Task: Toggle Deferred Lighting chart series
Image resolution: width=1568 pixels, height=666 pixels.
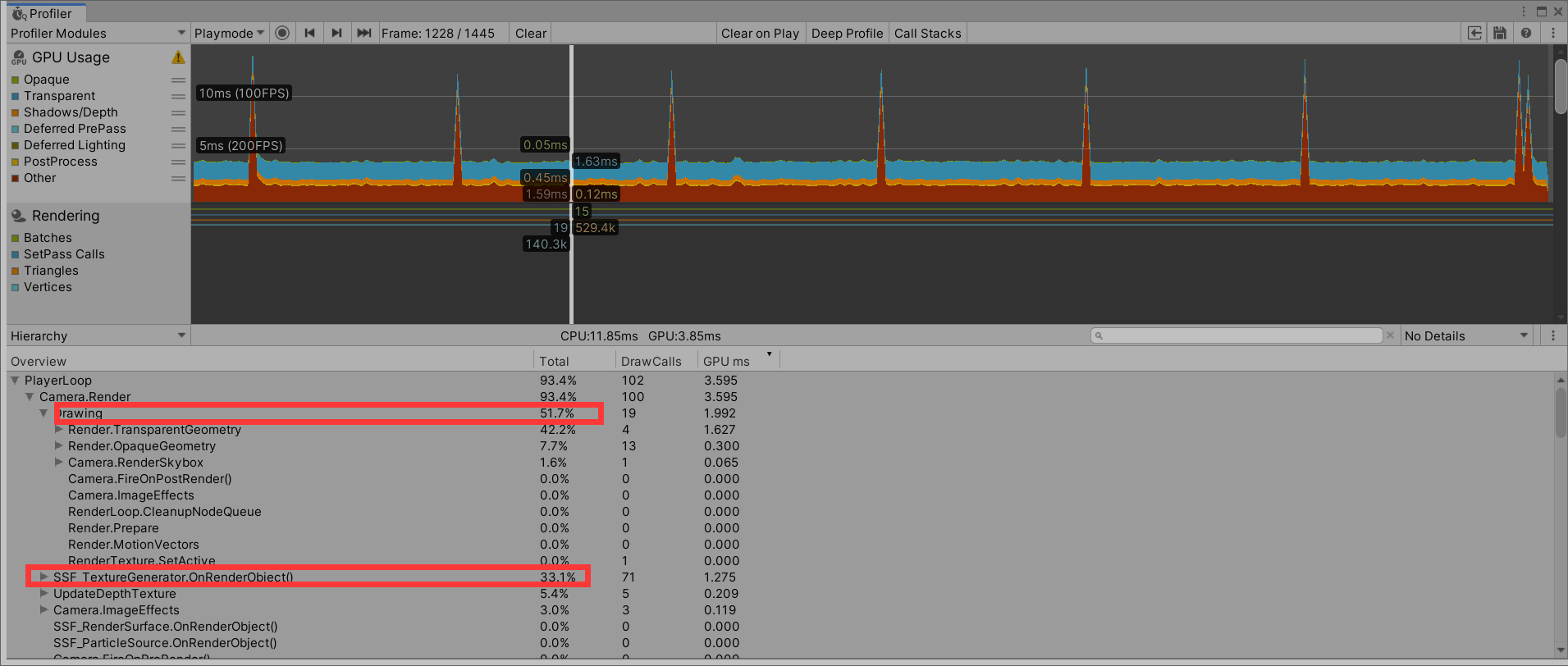Action: coord(16,145)
